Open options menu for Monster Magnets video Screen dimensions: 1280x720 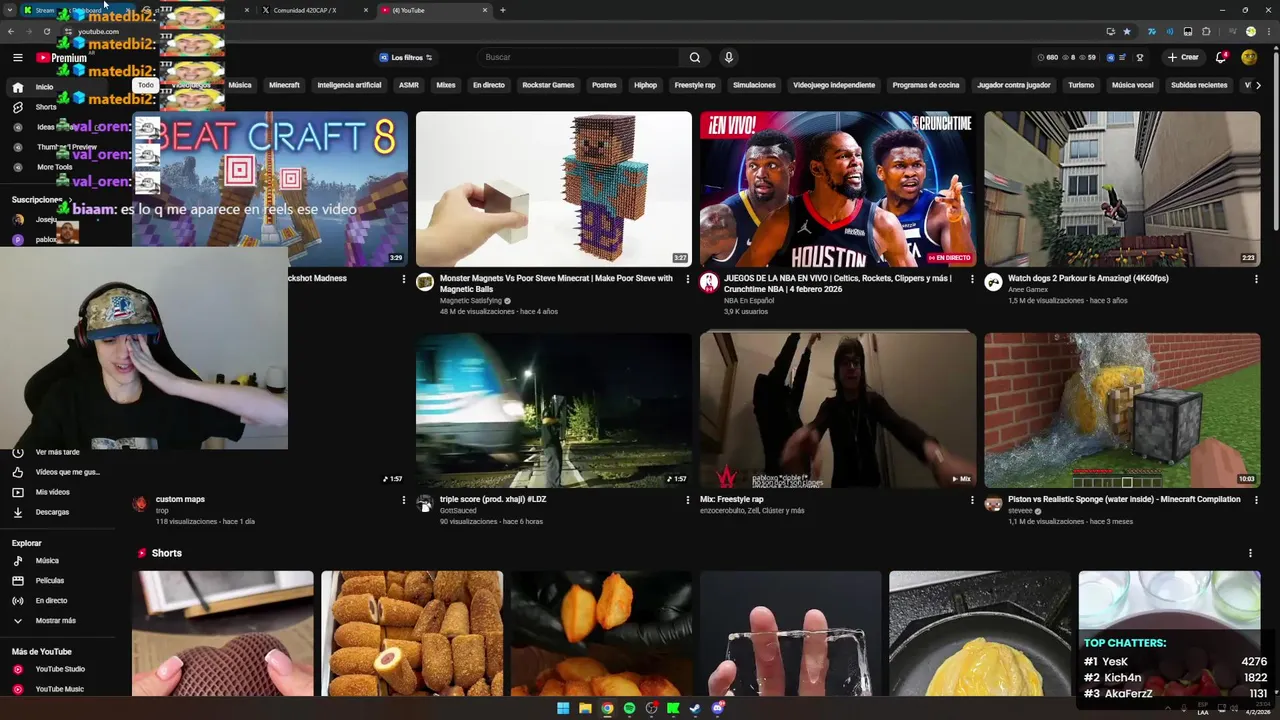click(x=688, y=279)
